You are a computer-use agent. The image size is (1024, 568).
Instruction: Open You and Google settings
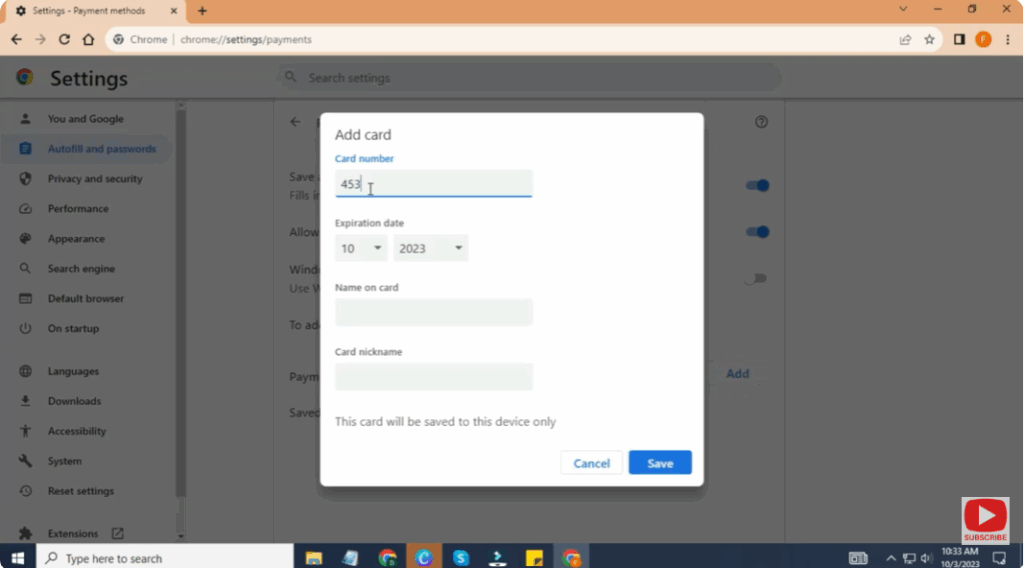[x=85, y=119]
